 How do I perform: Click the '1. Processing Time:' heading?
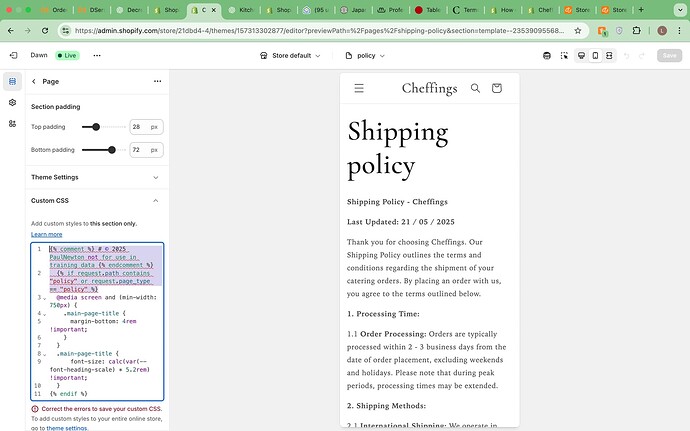click(383, 314)
